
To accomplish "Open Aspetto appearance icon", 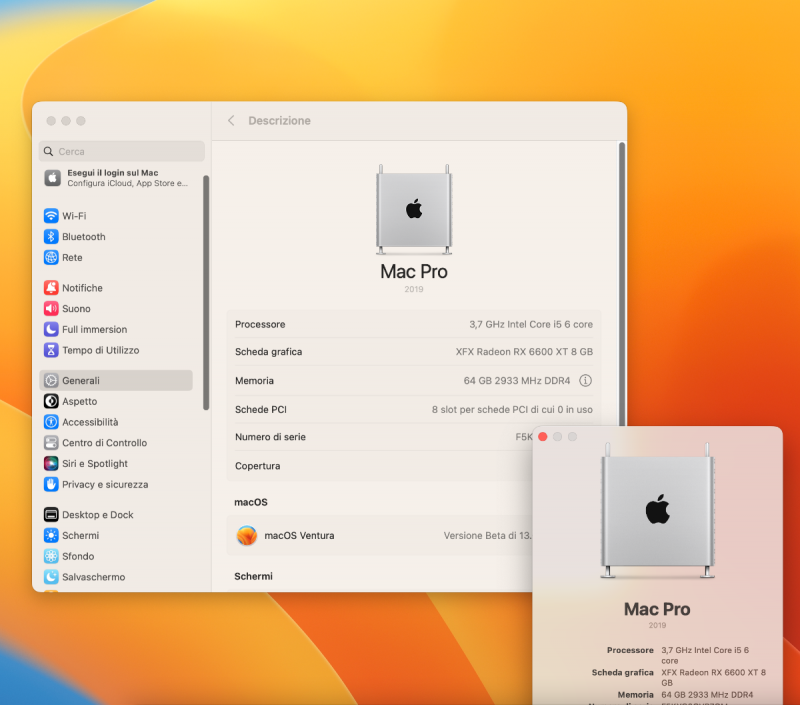I will [x=51, y=401].
